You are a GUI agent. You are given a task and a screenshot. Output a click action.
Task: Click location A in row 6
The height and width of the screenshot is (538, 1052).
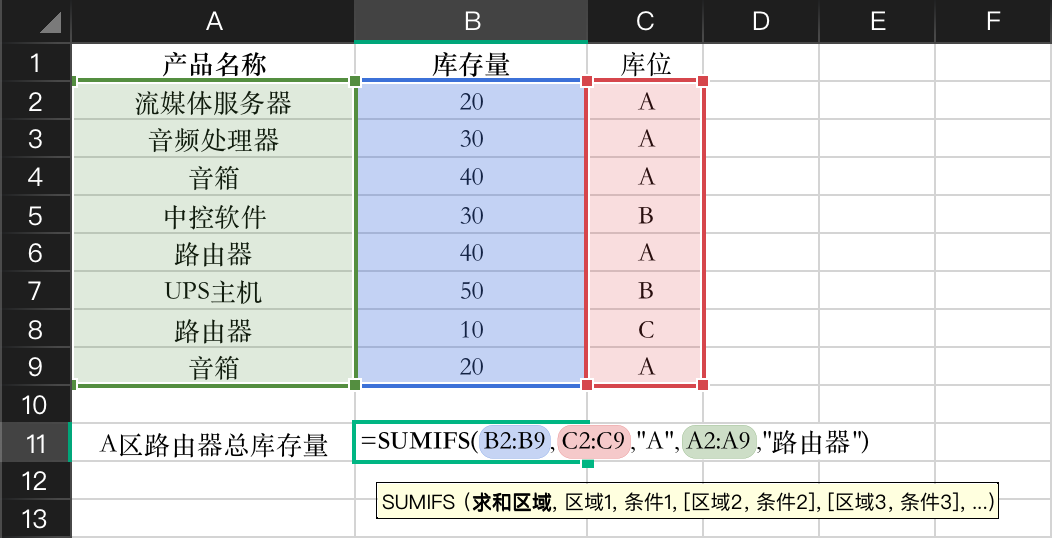(x=645, y=253)
